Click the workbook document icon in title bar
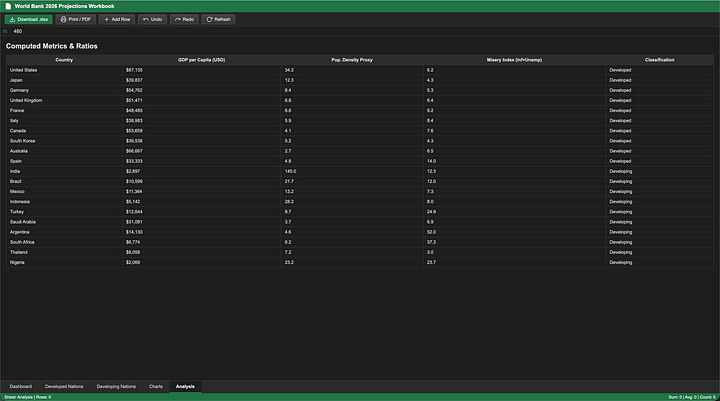The width and height of the screenshot is (720, 401). click(8, 6)
